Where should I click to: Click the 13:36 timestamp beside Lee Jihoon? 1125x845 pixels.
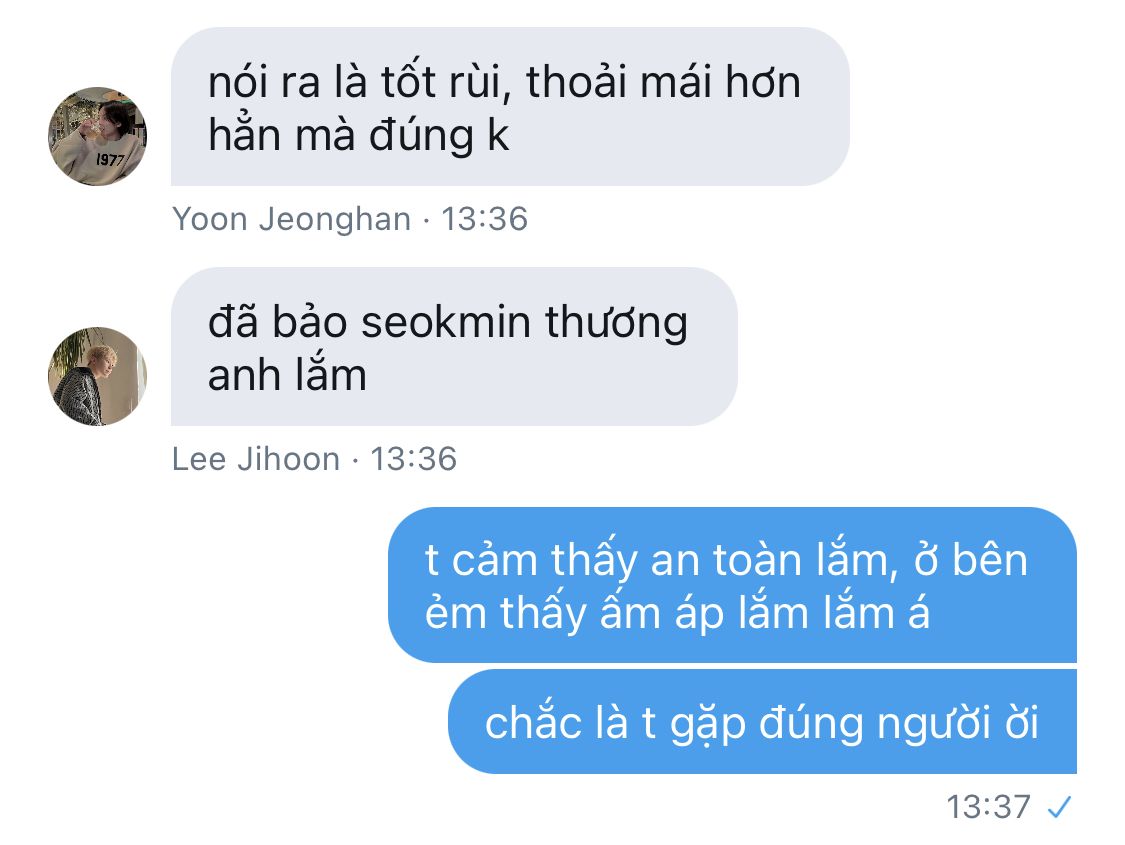(413, 459)
